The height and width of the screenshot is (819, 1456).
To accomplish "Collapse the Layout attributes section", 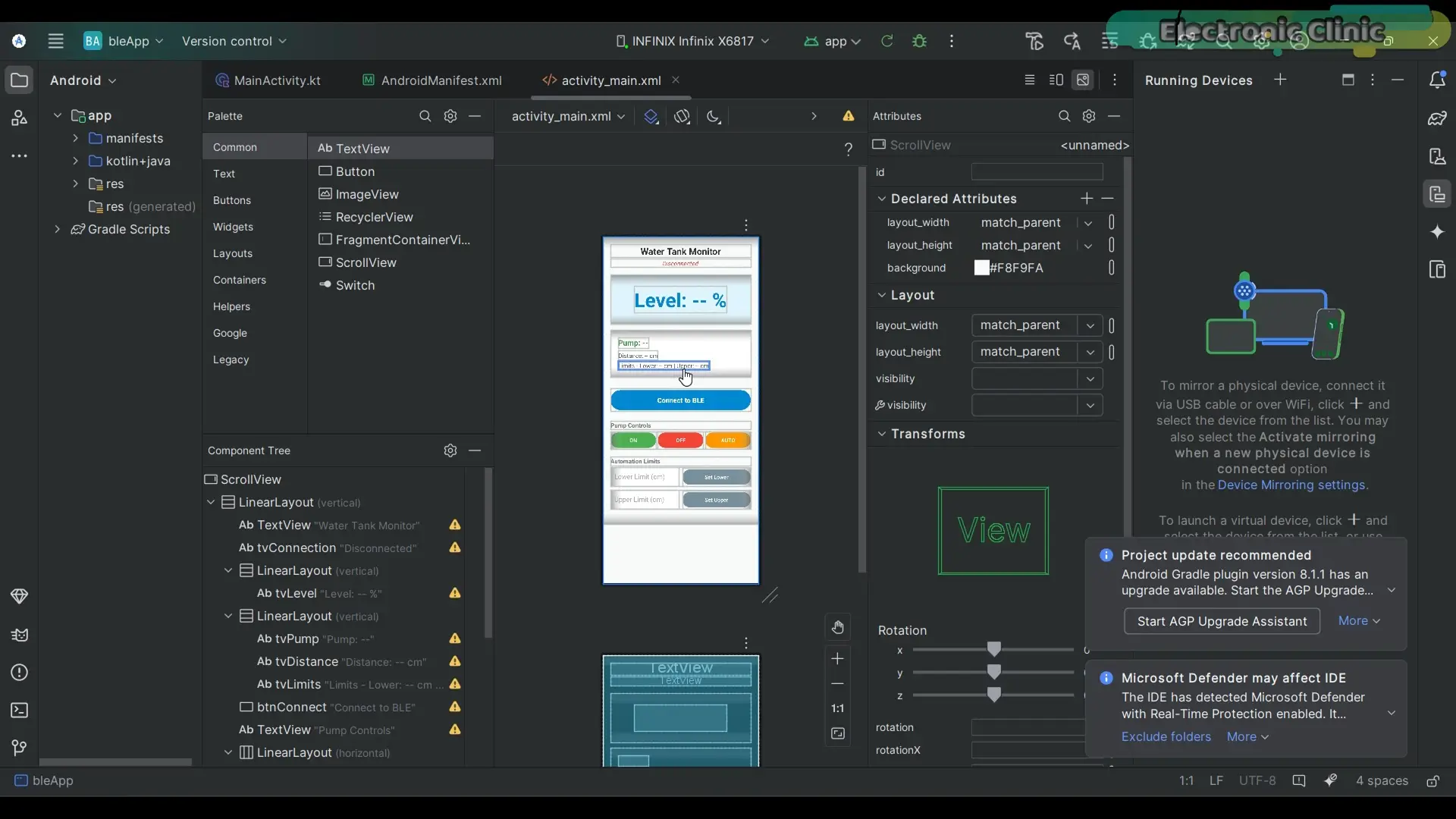I will pyautogui.click(x=881, y=295).
